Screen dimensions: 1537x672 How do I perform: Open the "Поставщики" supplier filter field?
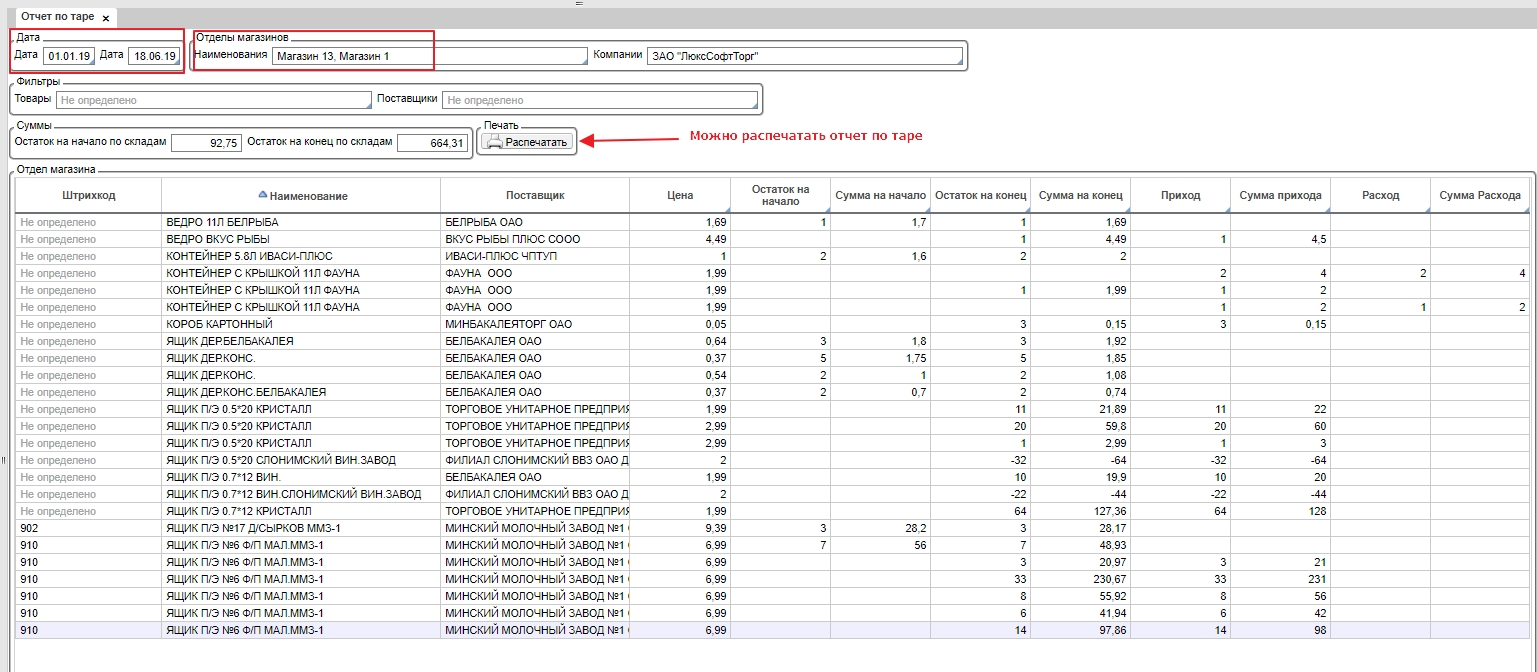coord(600,100)
